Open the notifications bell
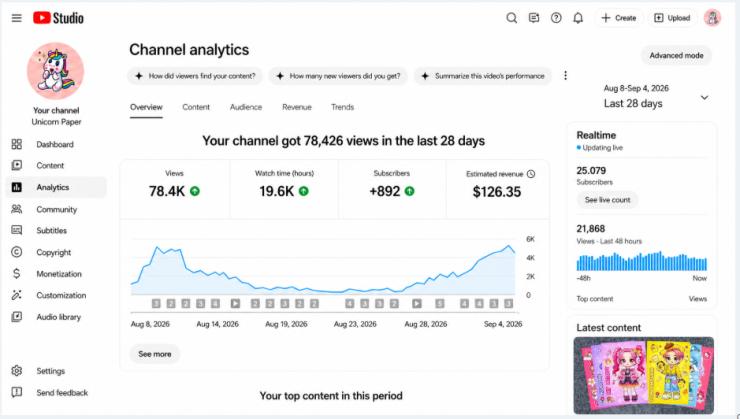Viewport: 740px width, 419px height. tap(578, 18)
